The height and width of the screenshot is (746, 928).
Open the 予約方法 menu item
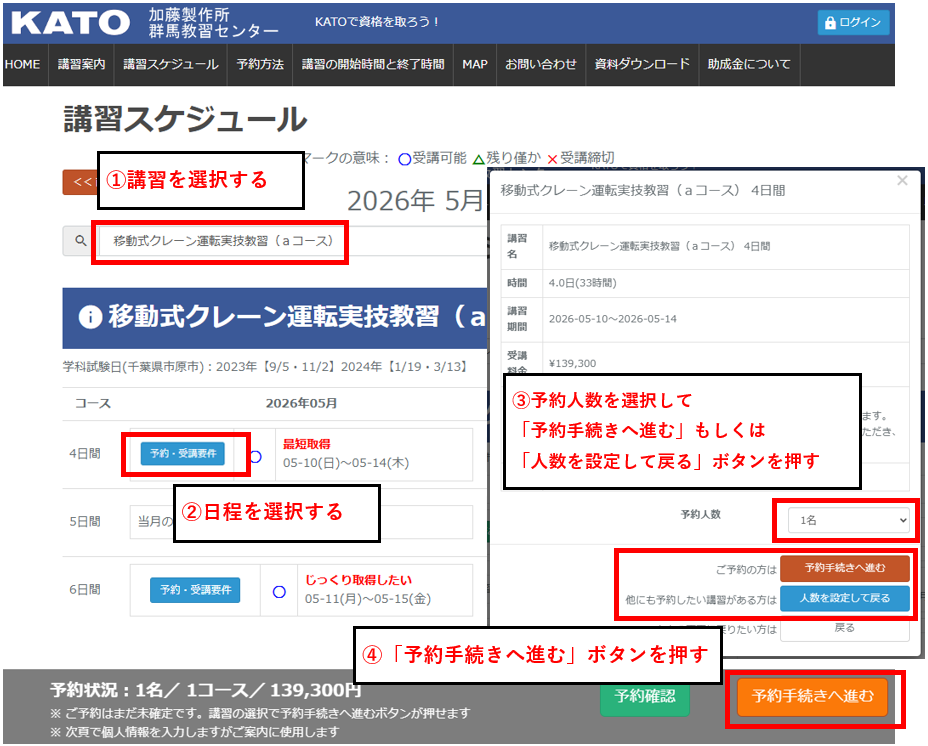point(260,64)
